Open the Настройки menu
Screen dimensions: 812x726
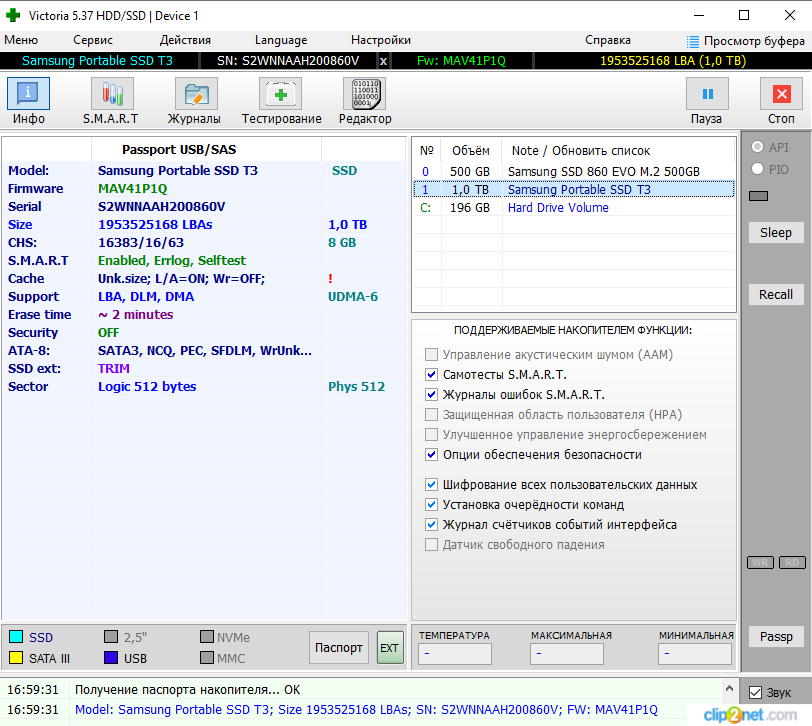(381, 40)
